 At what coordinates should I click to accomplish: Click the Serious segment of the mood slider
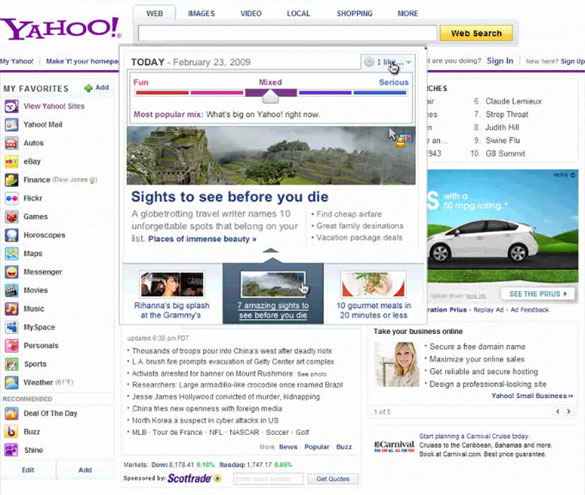click(x=380, y=93)
